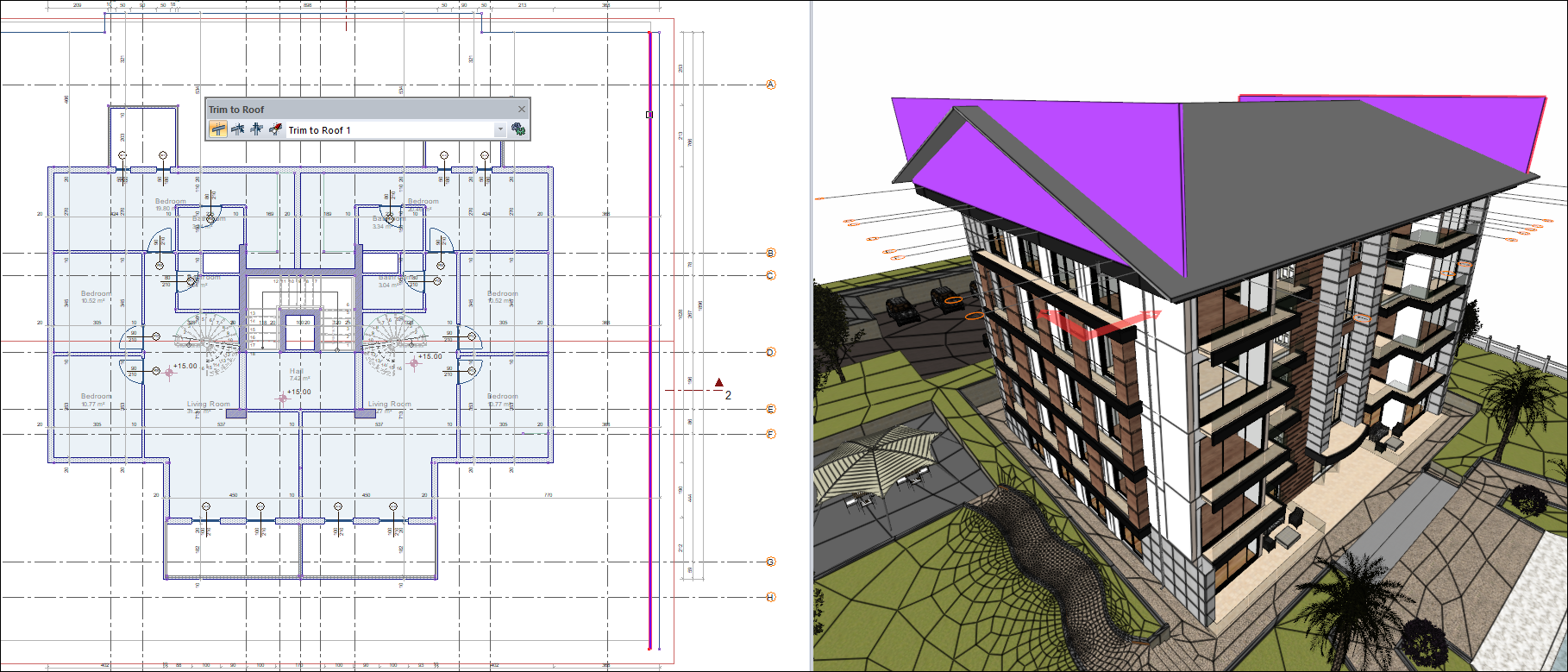The height and width of the screenshot is (672, 1568).
Task: Click the second trim icon beside the highlighted one
Action: tap(237, 129)
